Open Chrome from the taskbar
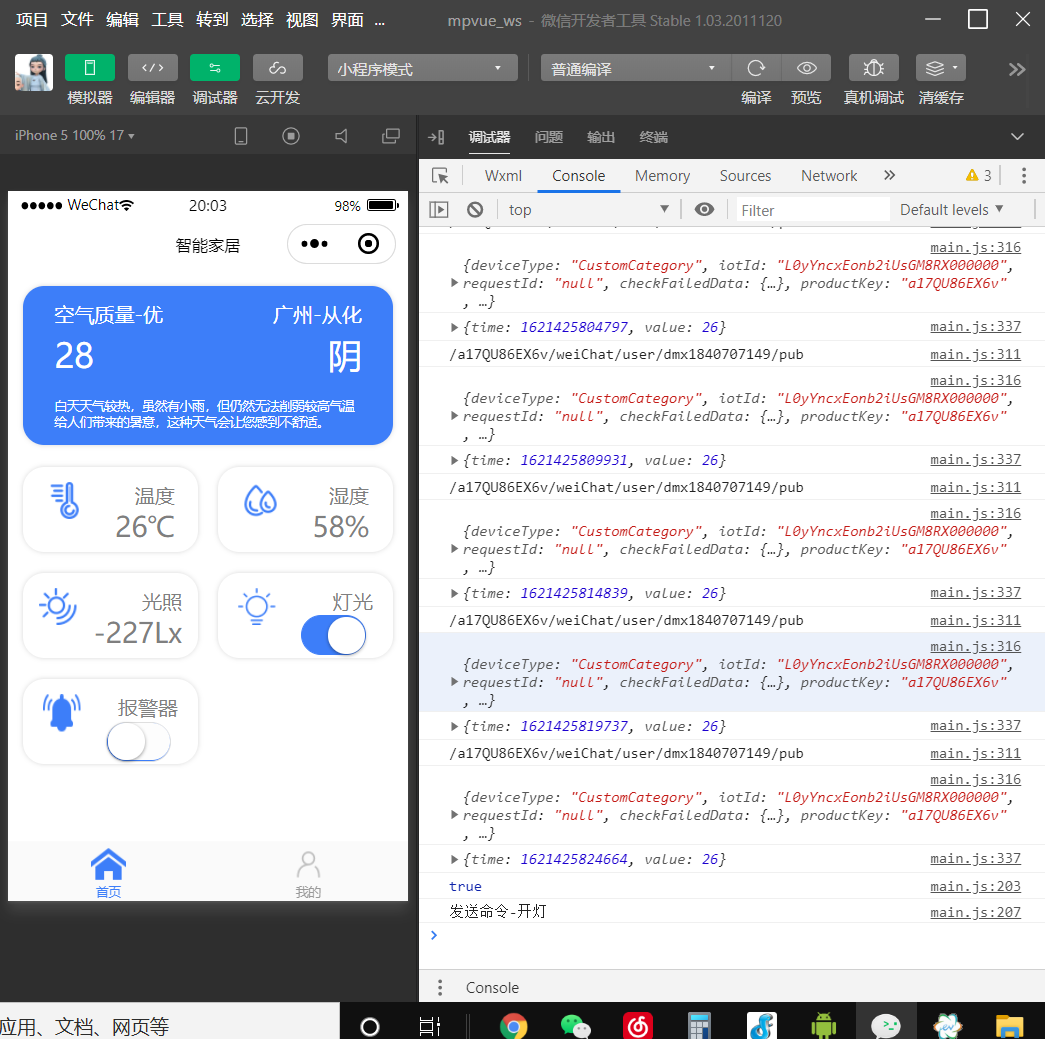Viewport: 1045px width, 1039px height. click(513, 1026)
